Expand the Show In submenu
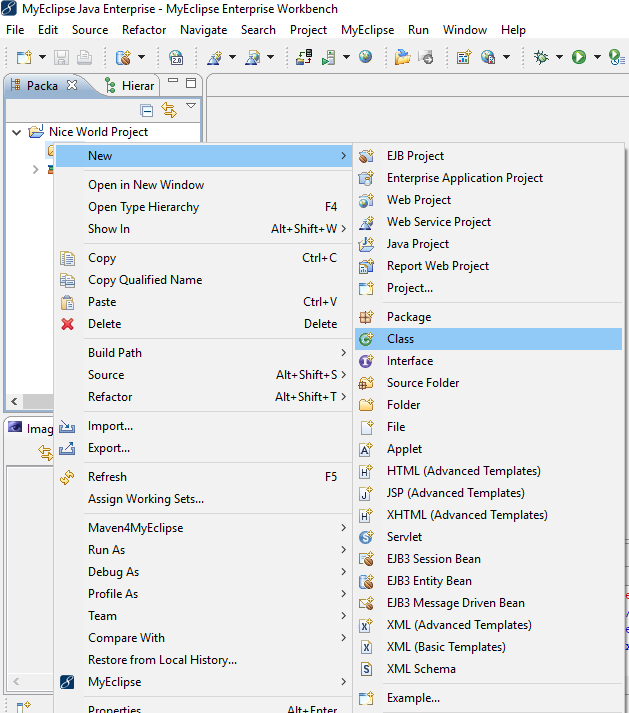This screenshot has height=713, width=629. click(x=204, y=229)
